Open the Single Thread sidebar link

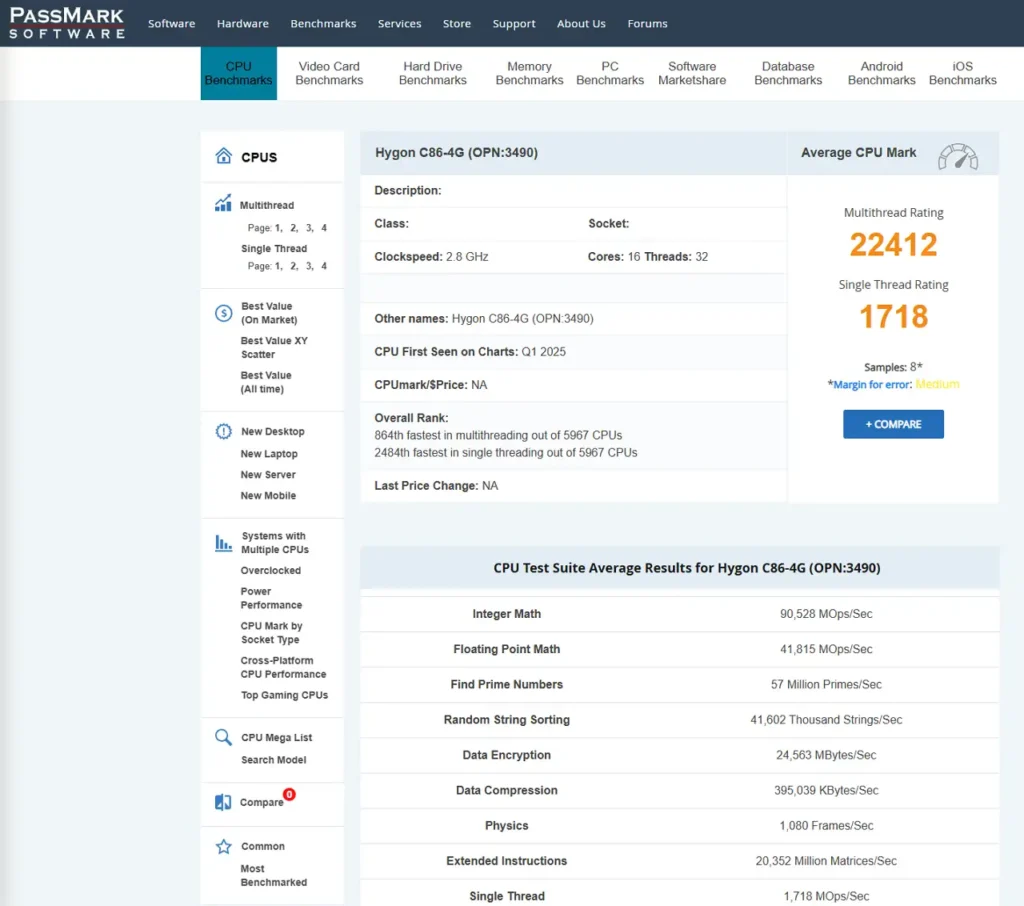click(274, 248)
